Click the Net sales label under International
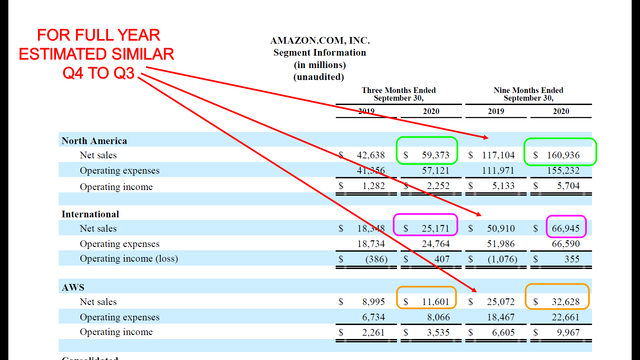This screenshot has height=360, width=640. 98,229
